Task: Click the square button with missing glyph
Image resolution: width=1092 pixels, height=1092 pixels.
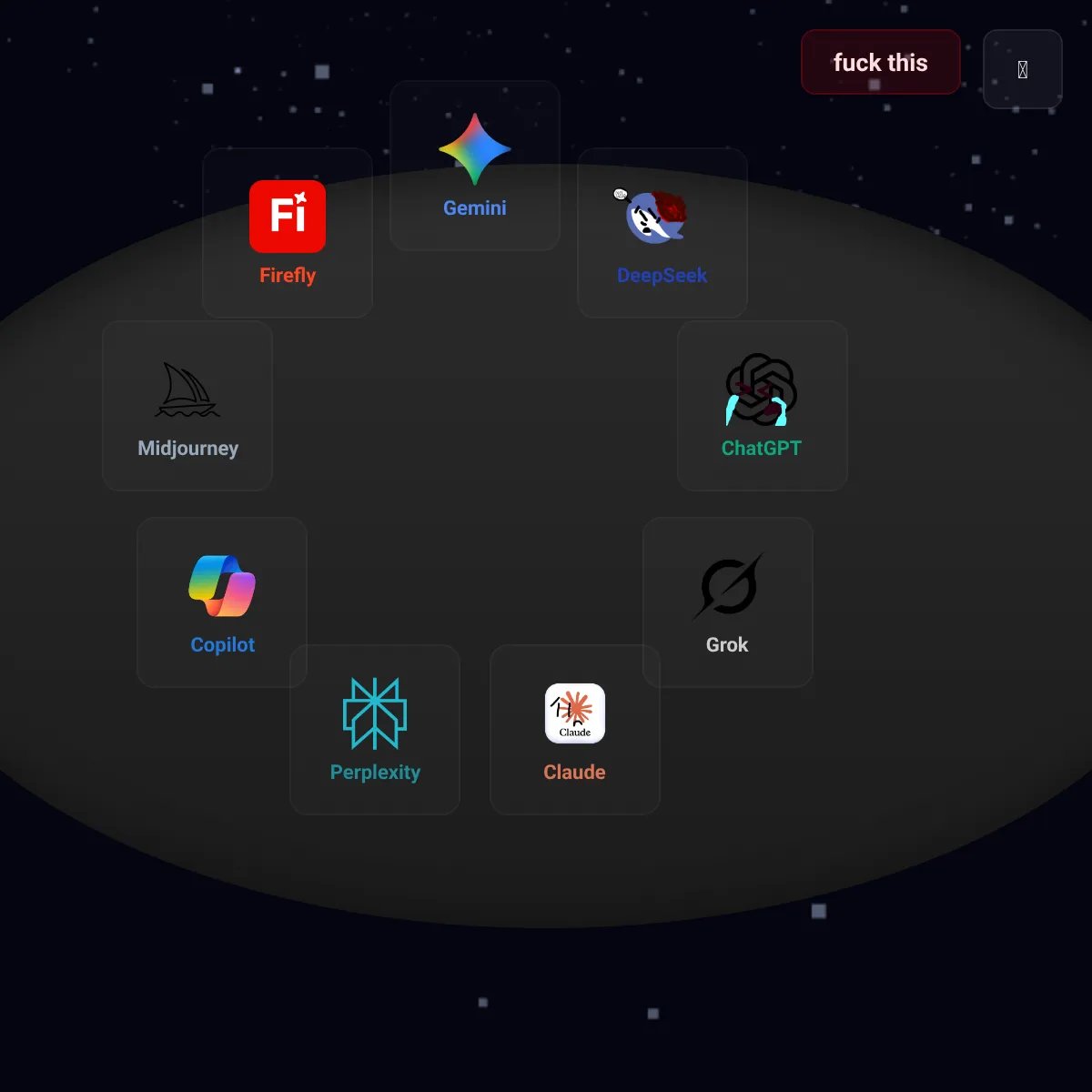Action: [1023, 69]
